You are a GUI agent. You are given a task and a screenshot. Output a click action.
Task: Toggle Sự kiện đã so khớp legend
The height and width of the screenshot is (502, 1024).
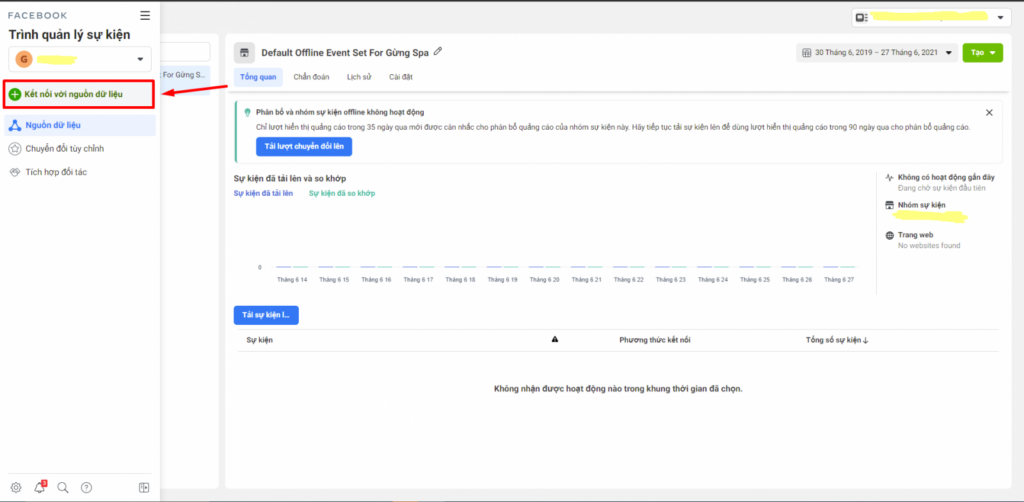pos(342,193)
